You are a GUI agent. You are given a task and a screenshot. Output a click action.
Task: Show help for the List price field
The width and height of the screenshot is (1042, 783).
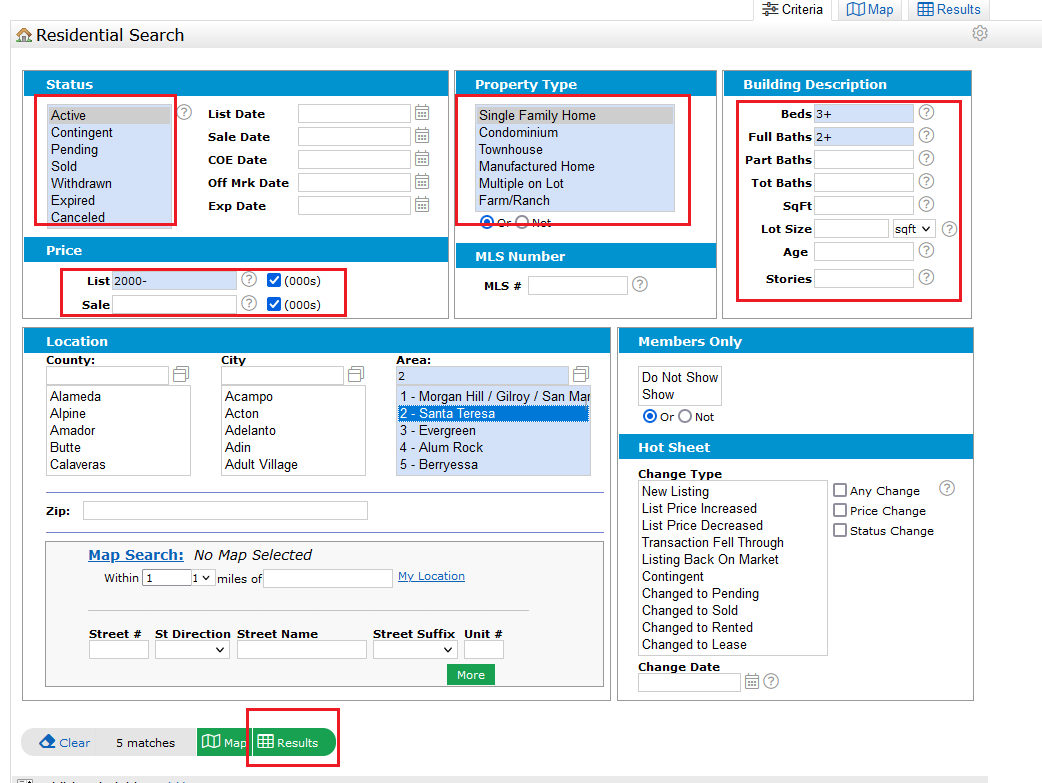point(249,279)
